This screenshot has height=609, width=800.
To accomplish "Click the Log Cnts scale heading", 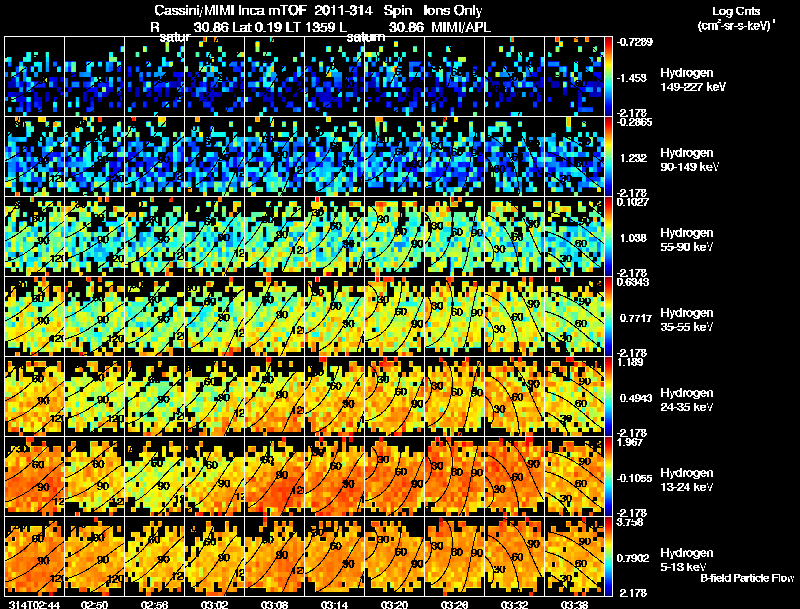I will pos(736,11).
